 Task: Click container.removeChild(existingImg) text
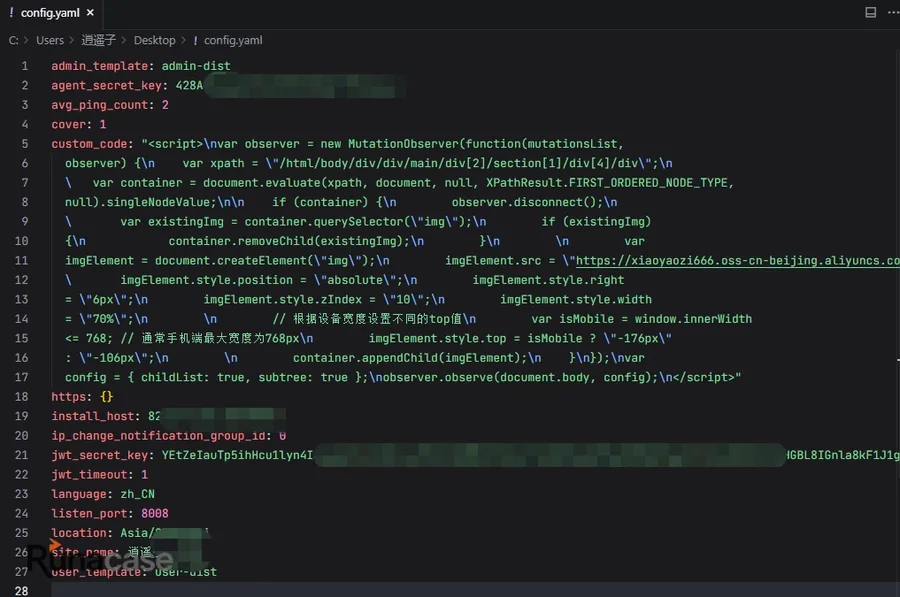click(285, 241)
